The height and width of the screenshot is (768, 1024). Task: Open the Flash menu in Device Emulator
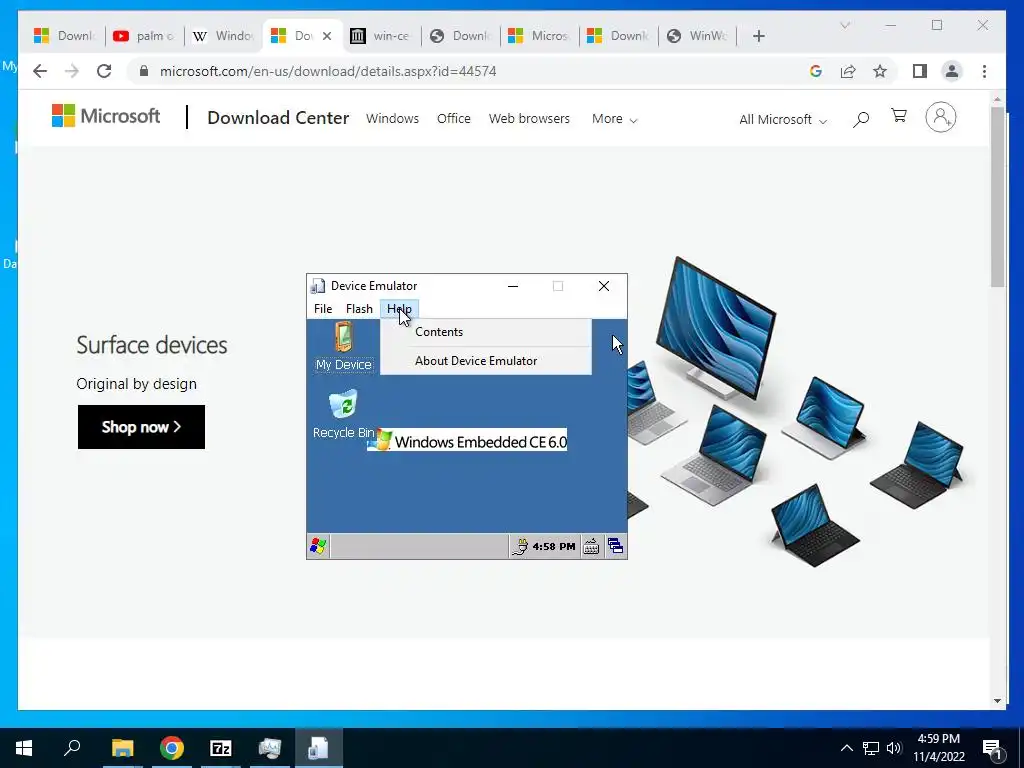tap(359, 309)
